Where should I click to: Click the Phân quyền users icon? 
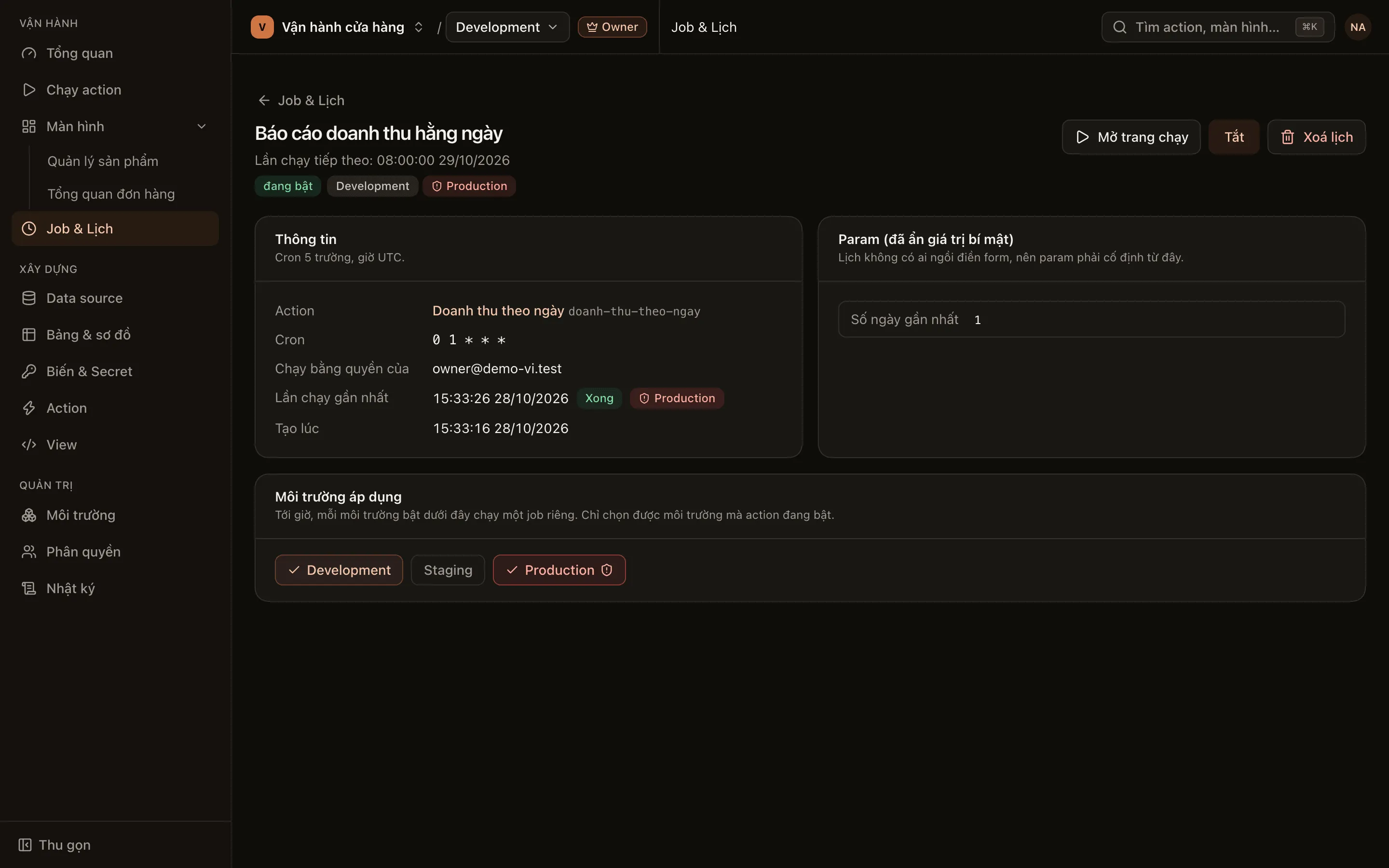pyautogui.click(x=29, y=552)
